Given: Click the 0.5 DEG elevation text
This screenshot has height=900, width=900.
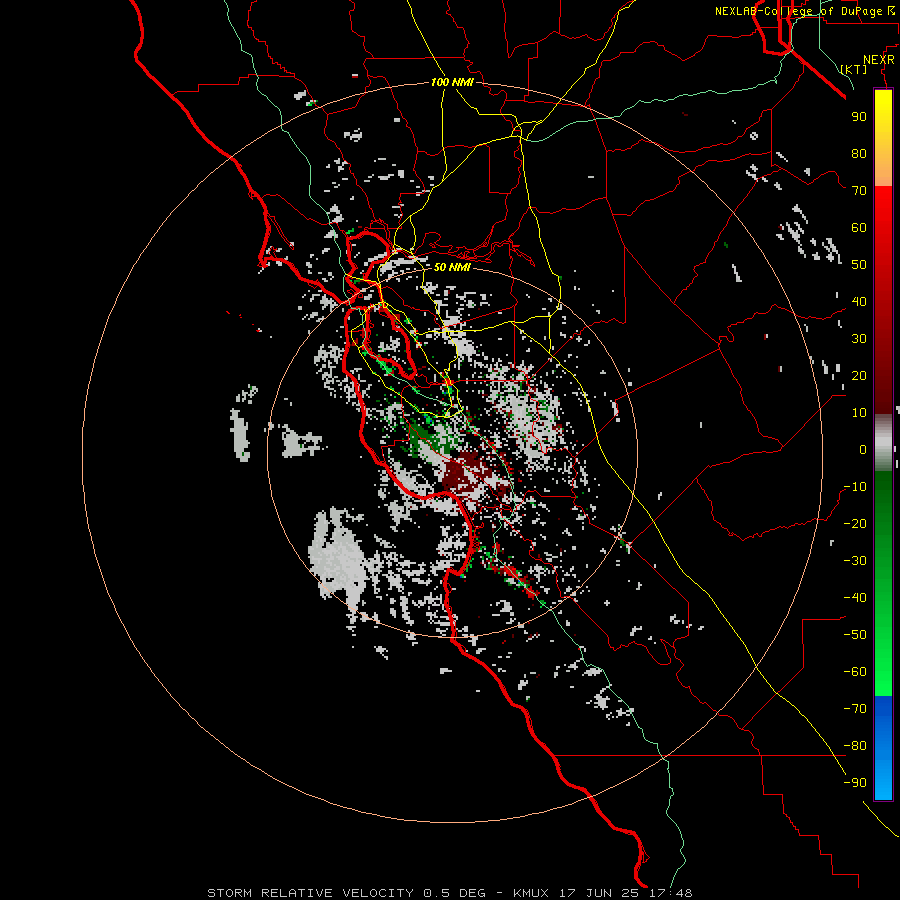Looking at the screenshot, I should pyautogui.click(x=454, y=893).
